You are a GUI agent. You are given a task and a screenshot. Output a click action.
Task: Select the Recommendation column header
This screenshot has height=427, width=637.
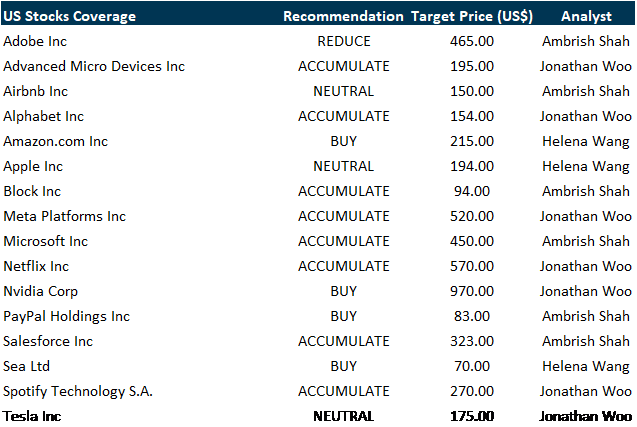pyautogui.click(x=343, y=16)
